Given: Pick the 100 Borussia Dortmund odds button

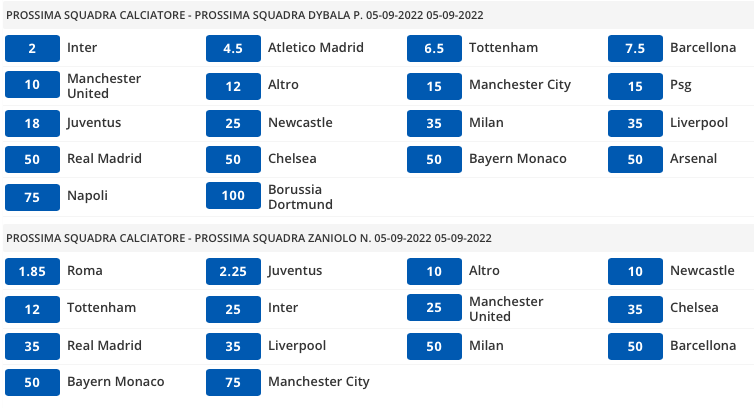Looking at the screenshot, I should tap(233, 197).
